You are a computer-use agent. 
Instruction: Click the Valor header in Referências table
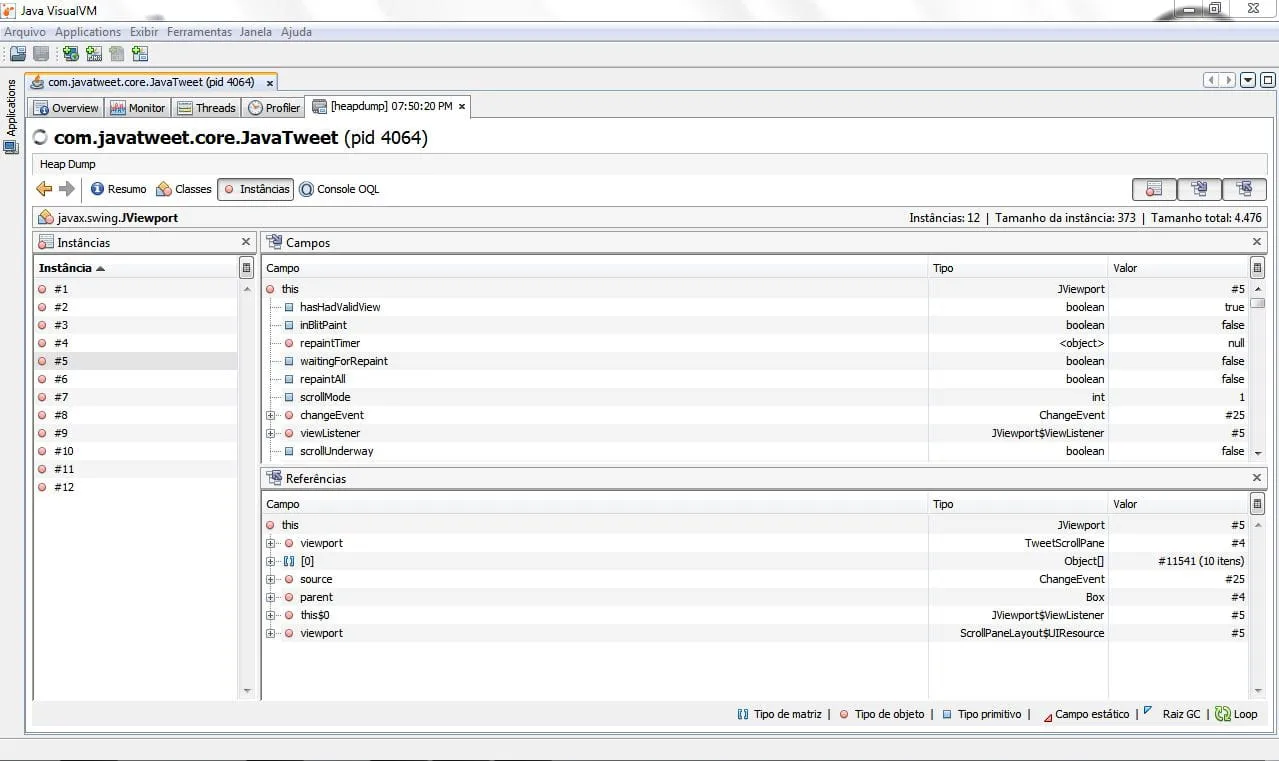[x=1178, y=504]
